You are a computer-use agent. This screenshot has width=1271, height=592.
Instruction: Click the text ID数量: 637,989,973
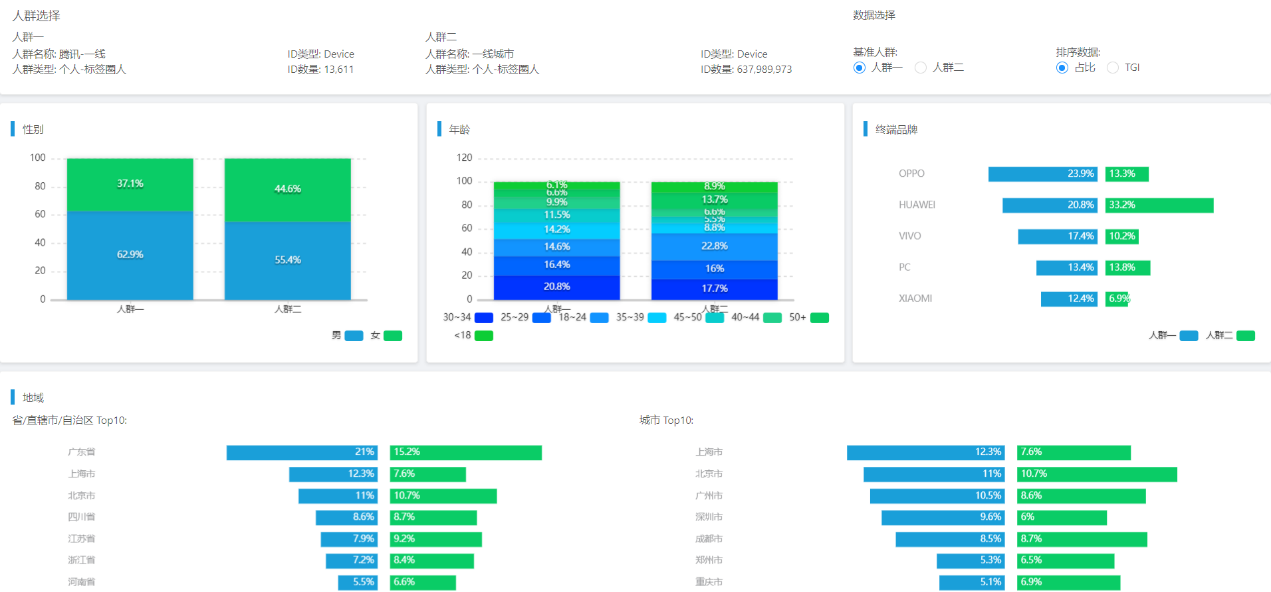[747, 70]
